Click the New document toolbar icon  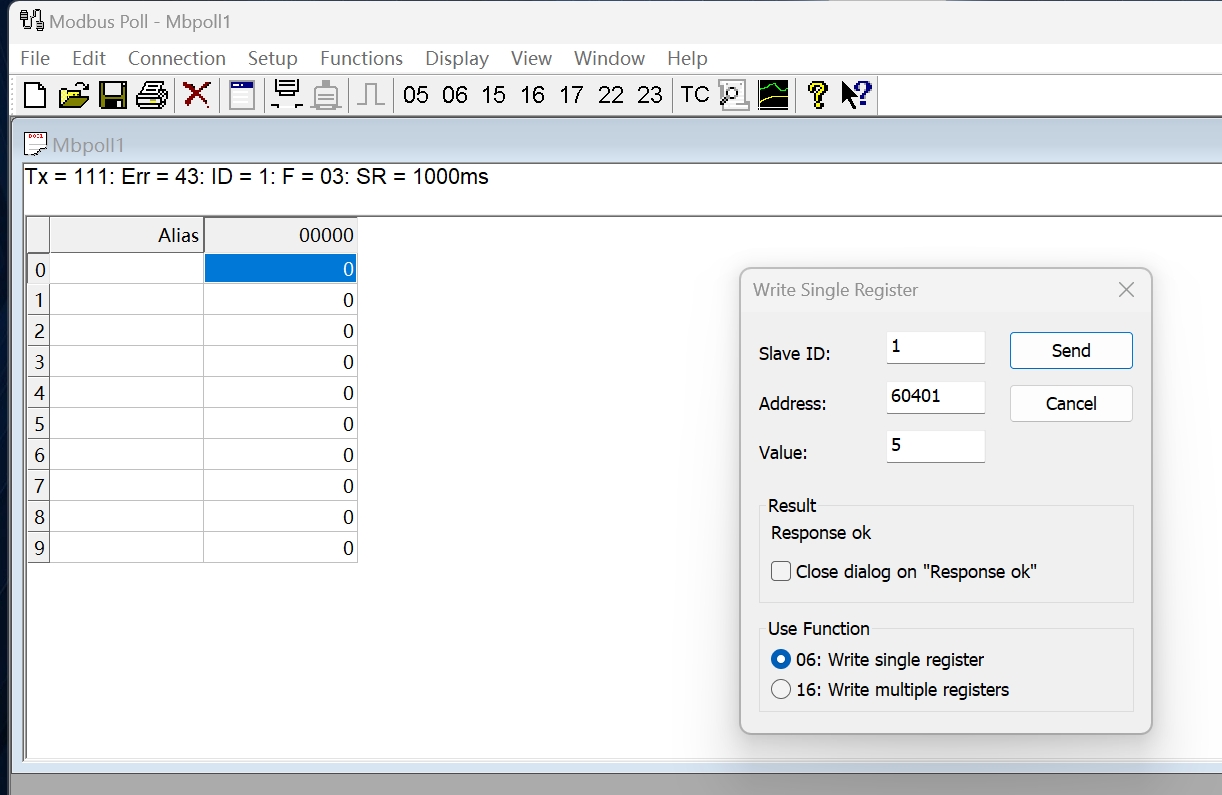click(x=35, y=95)
